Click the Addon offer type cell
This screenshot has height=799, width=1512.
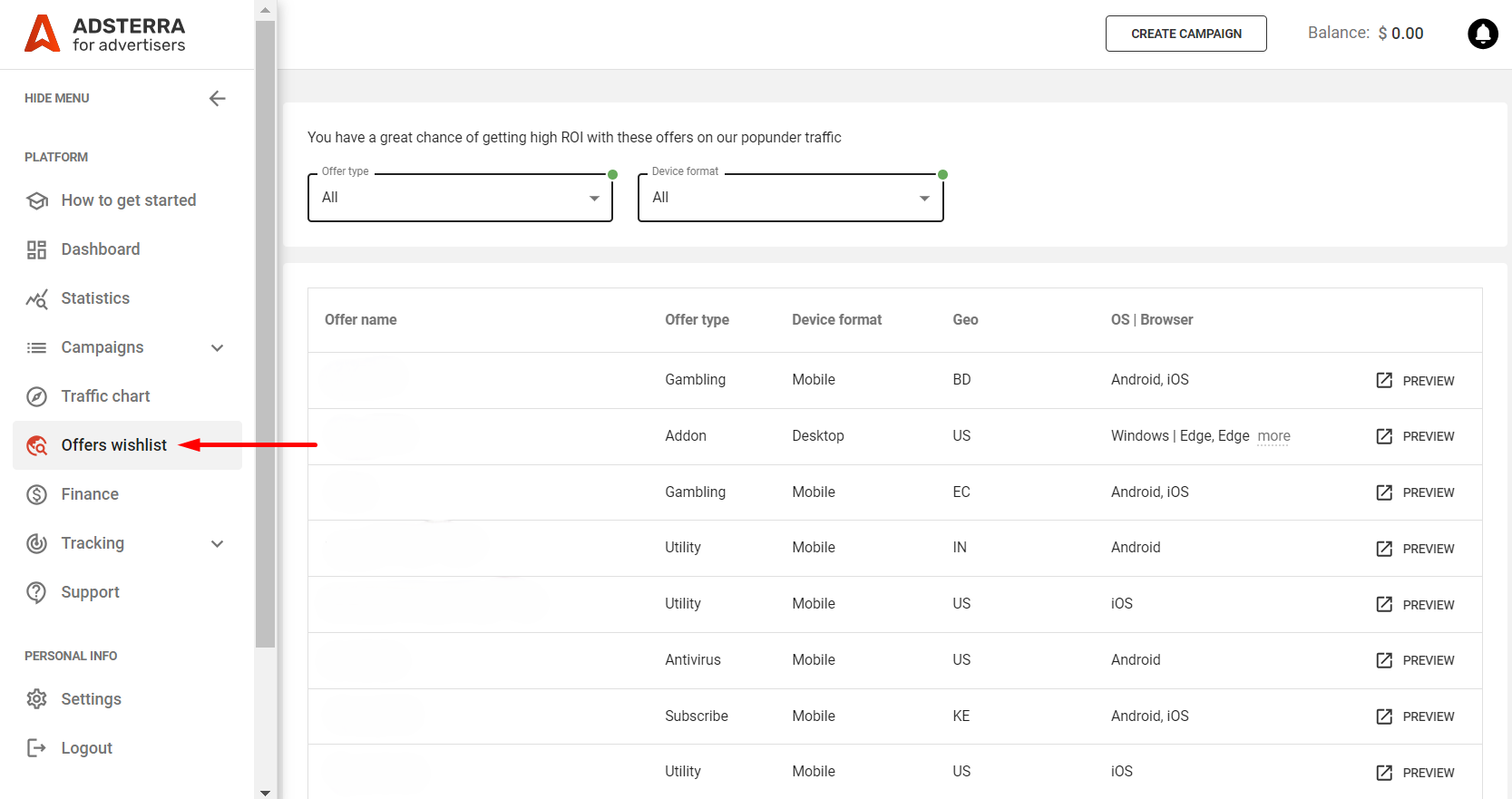coord(686,436)
